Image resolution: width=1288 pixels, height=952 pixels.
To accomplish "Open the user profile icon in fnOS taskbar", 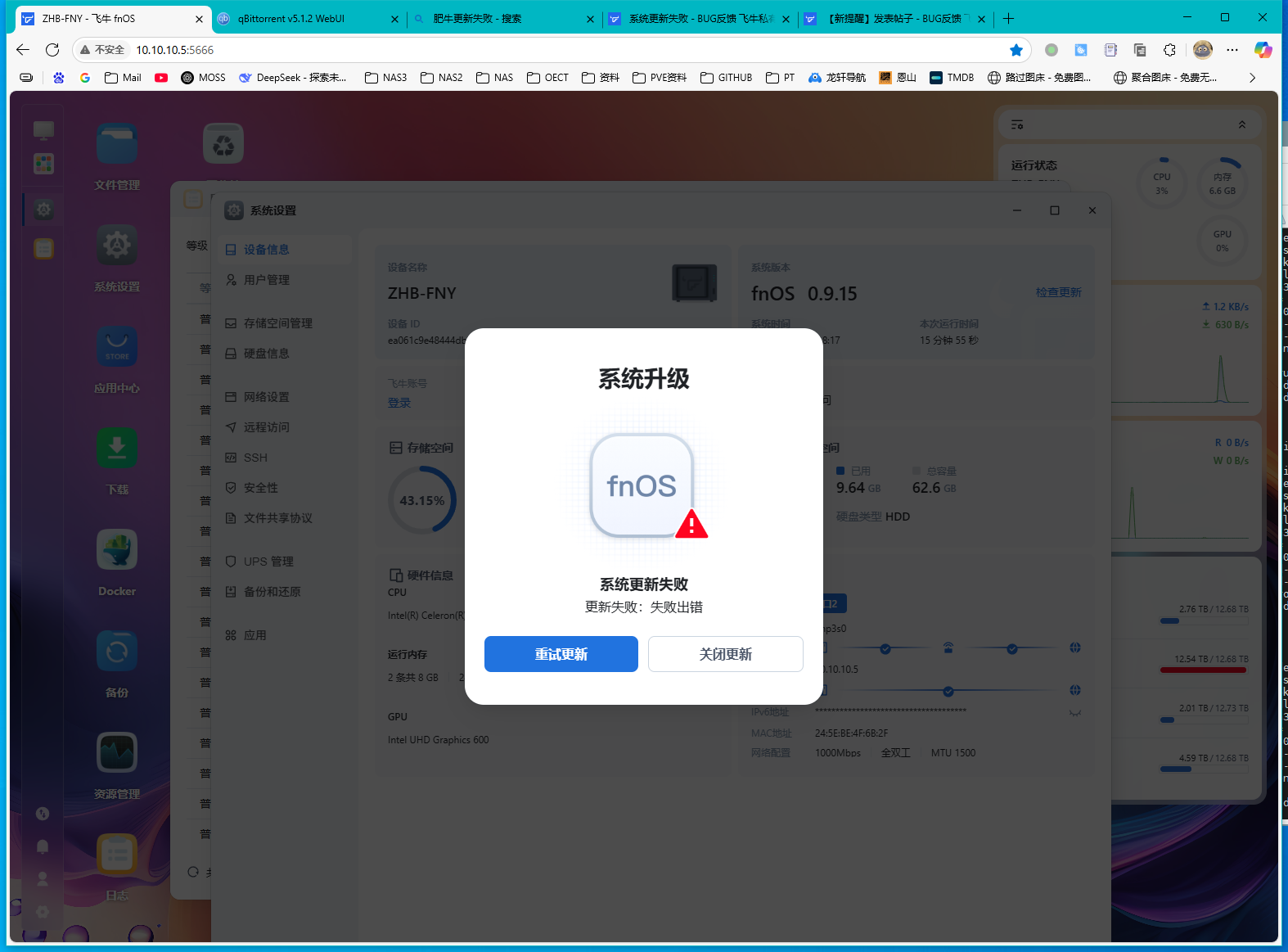I will pos(43,879).
